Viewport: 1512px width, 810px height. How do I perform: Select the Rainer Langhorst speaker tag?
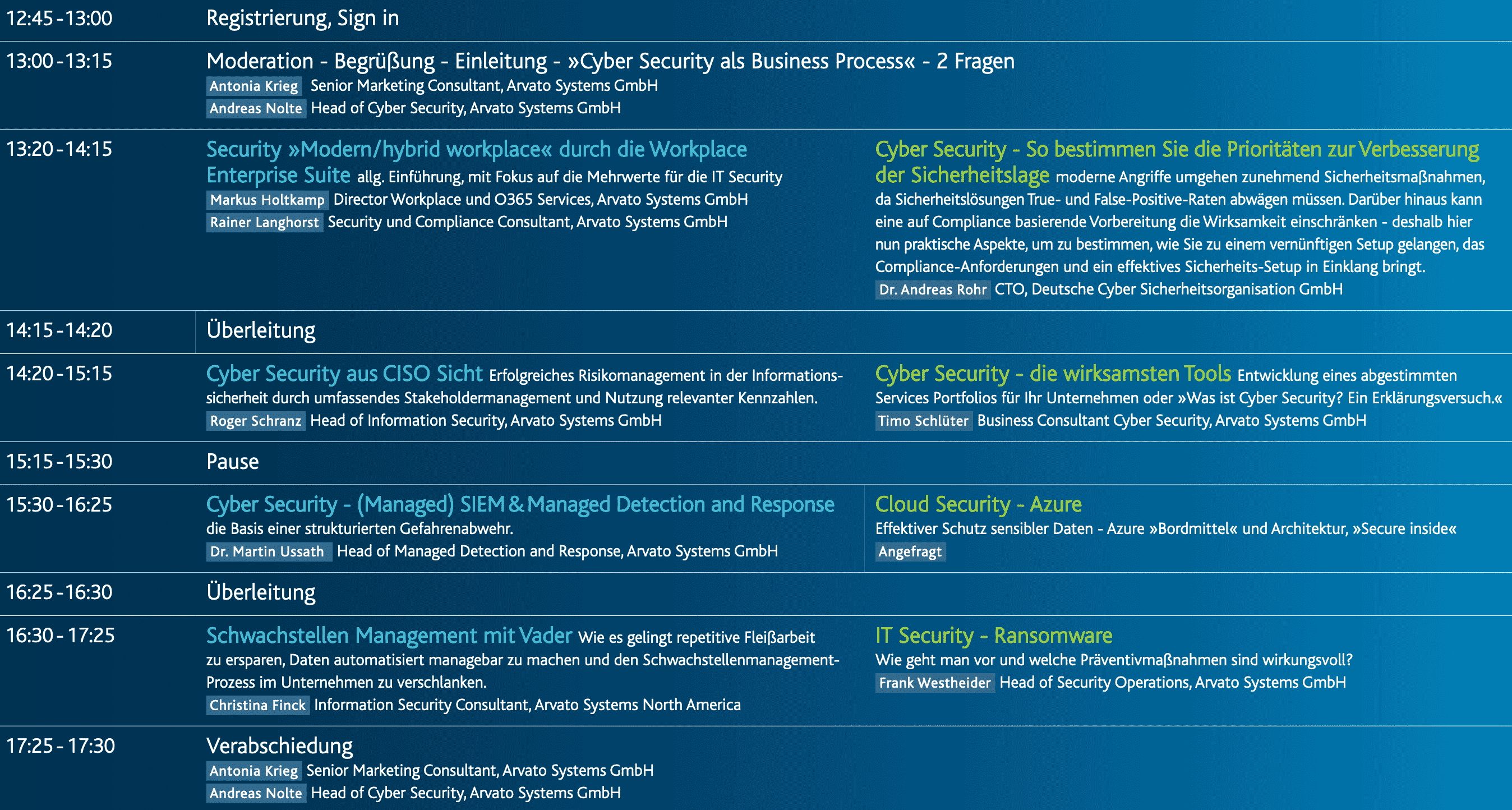click(264, 222)
